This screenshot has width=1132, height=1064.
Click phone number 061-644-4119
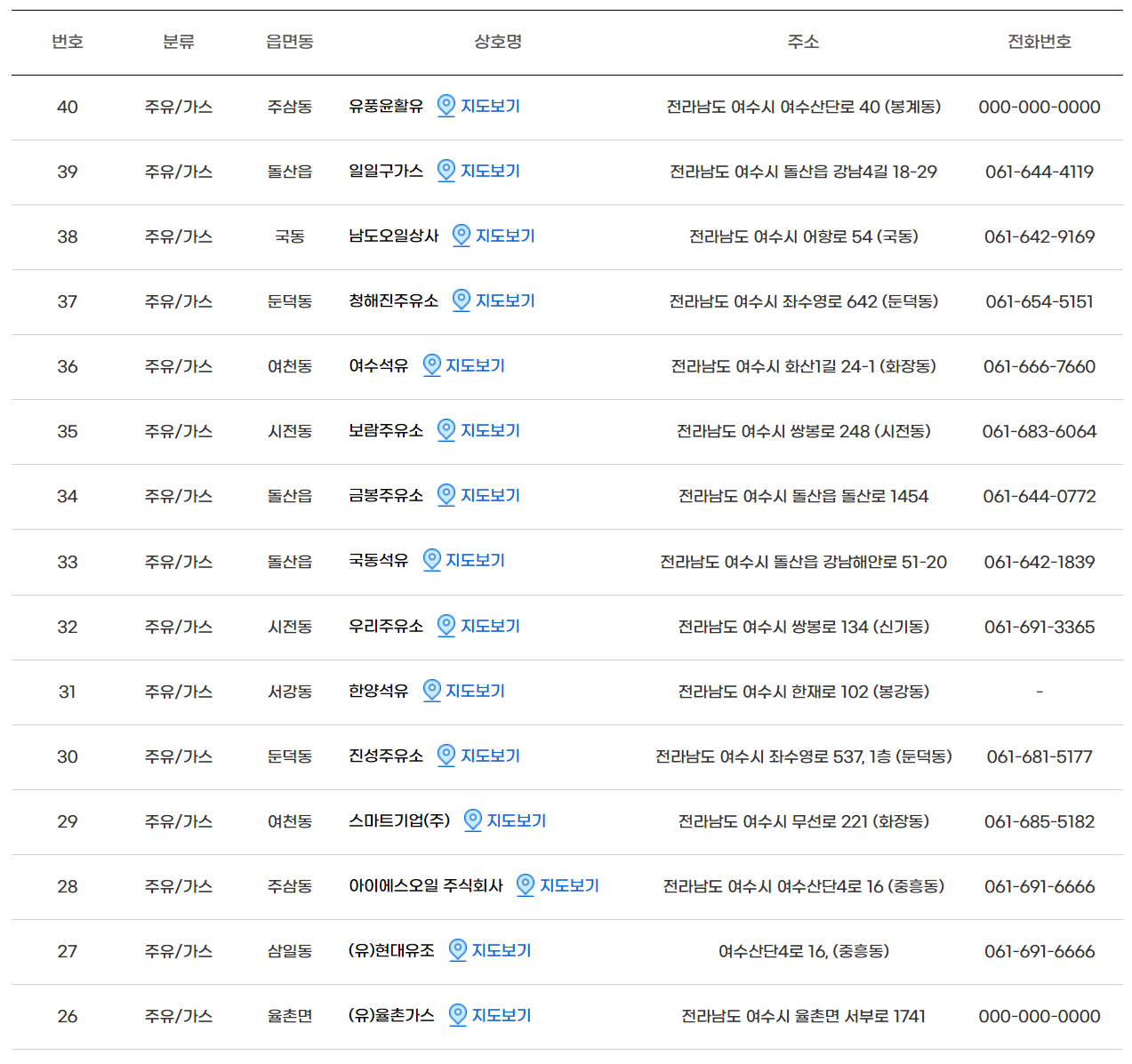tap(1040, 172)
